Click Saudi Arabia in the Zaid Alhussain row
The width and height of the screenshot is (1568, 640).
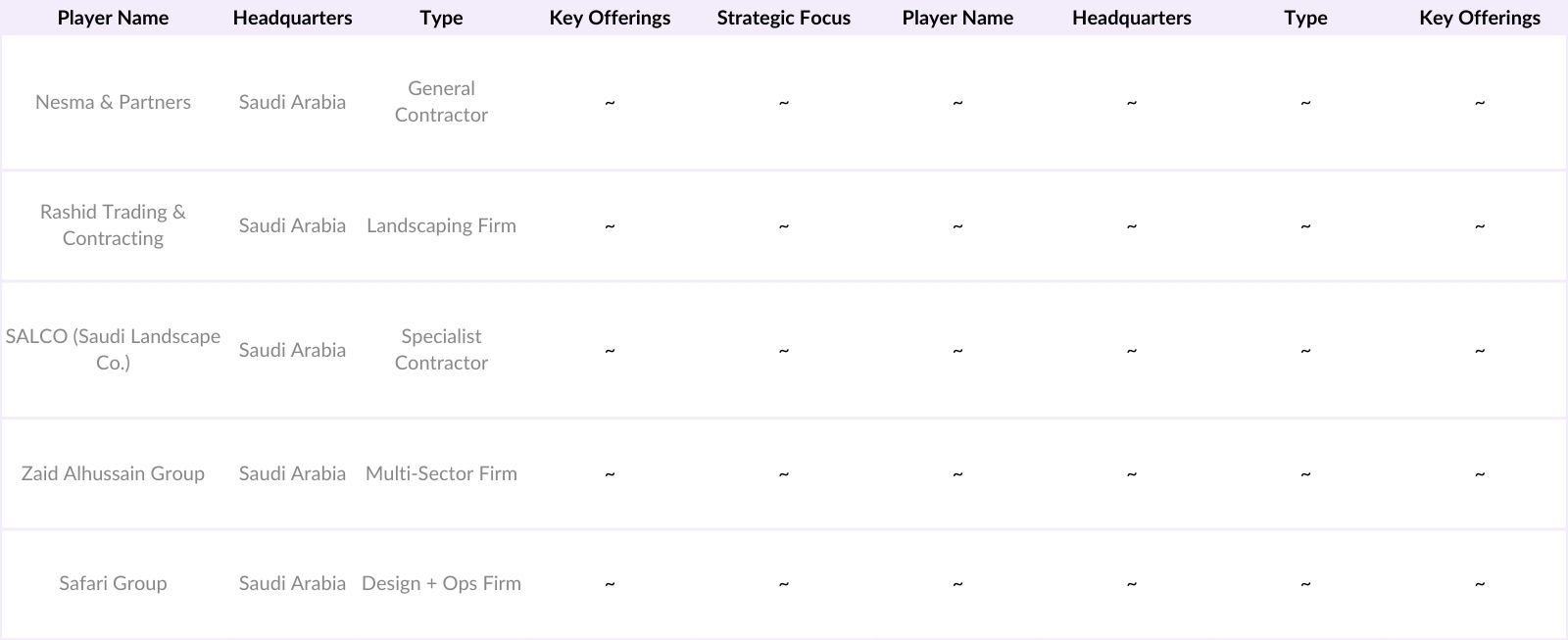(292, 473)
